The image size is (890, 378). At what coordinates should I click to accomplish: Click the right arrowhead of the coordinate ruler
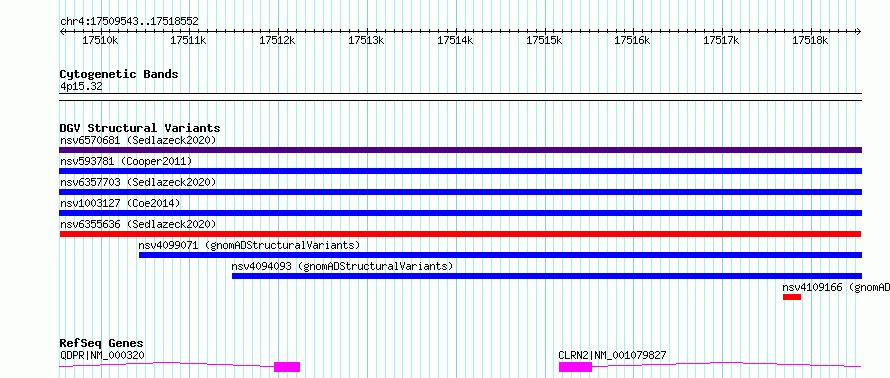(859, 32)
